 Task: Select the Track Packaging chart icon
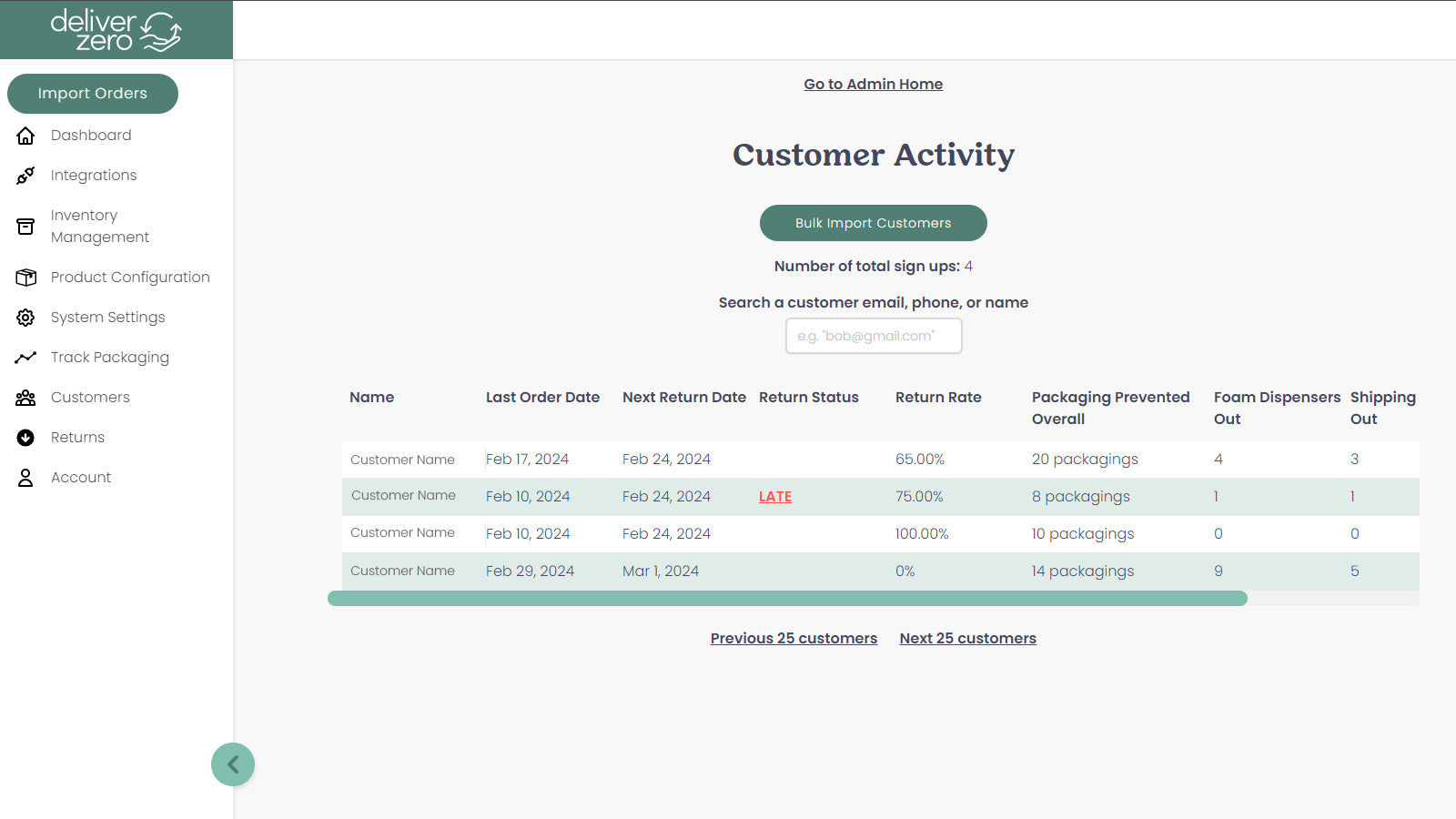pos(25,357)
